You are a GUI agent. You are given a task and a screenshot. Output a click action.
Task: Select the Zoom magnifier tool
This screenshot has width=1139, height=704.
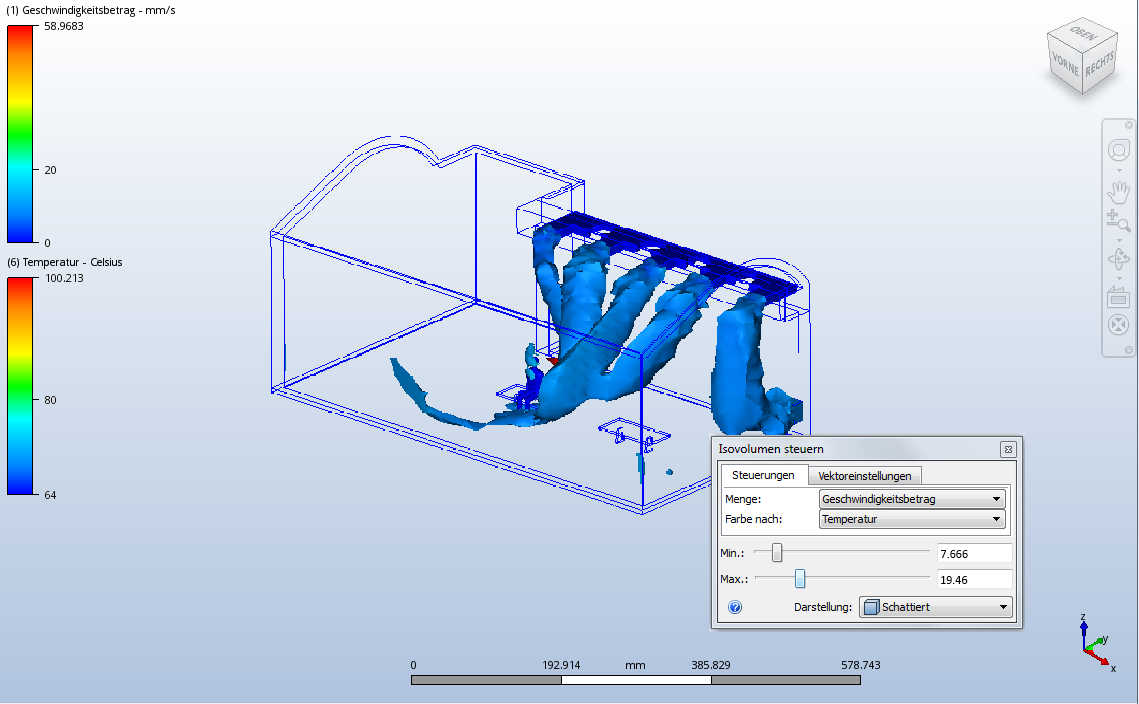pos(1119,220)
